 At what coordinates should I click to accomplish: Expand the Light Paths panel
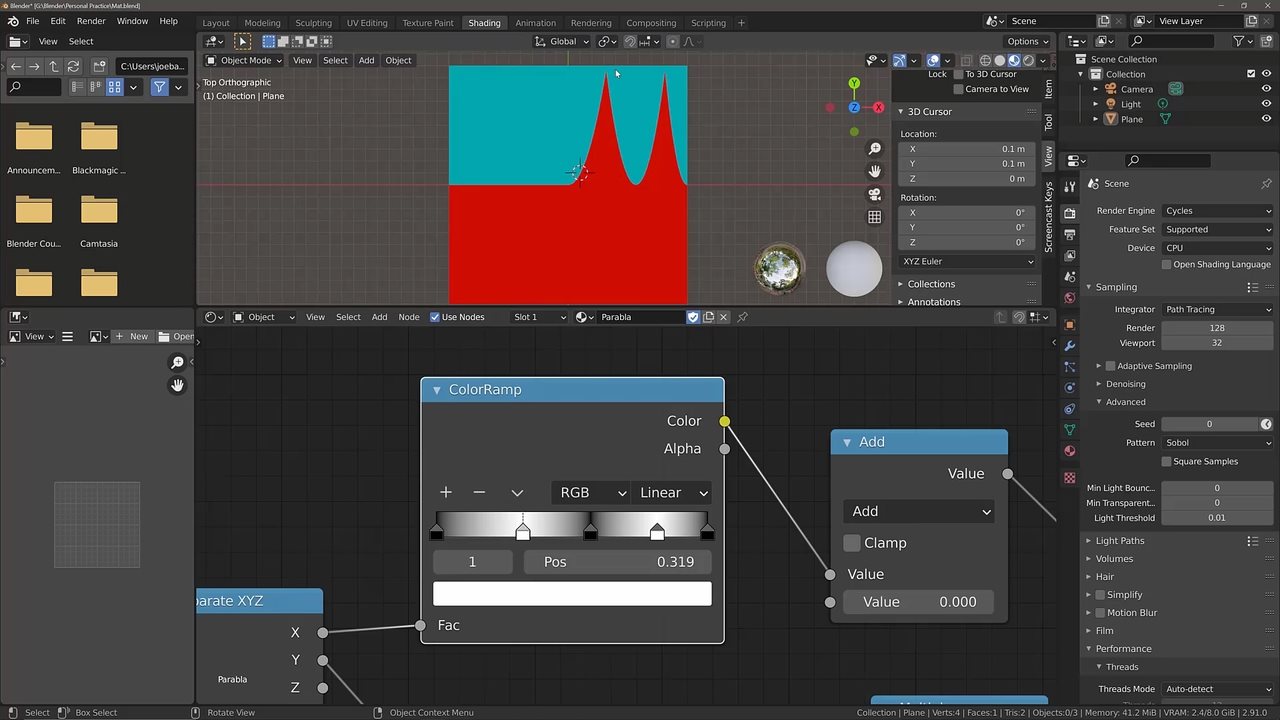pyautogui.click(x=1119, y=541)
